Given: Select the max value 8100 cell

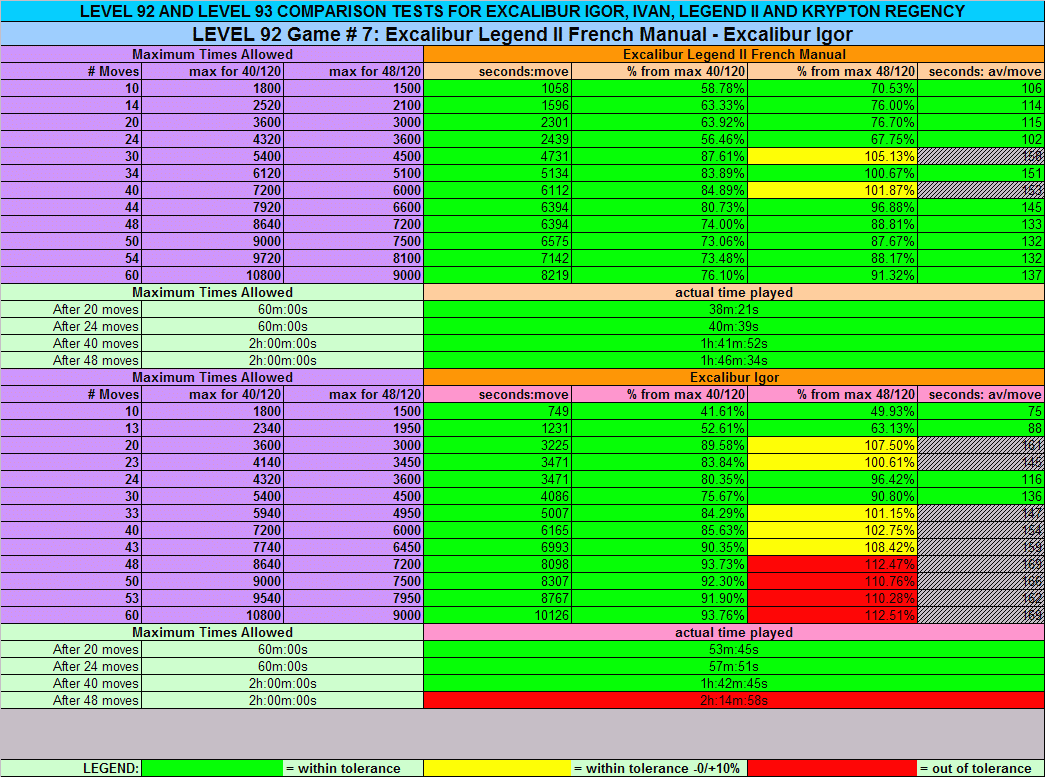Looking at the screenshot, I should 353,259.
